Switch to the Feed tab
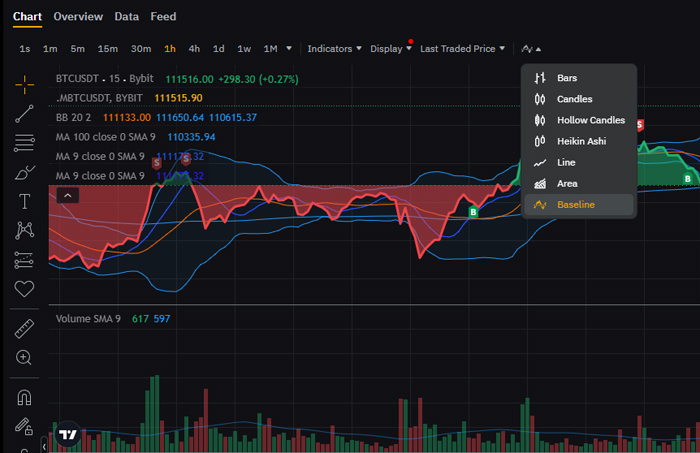 [x=163, y=17]
